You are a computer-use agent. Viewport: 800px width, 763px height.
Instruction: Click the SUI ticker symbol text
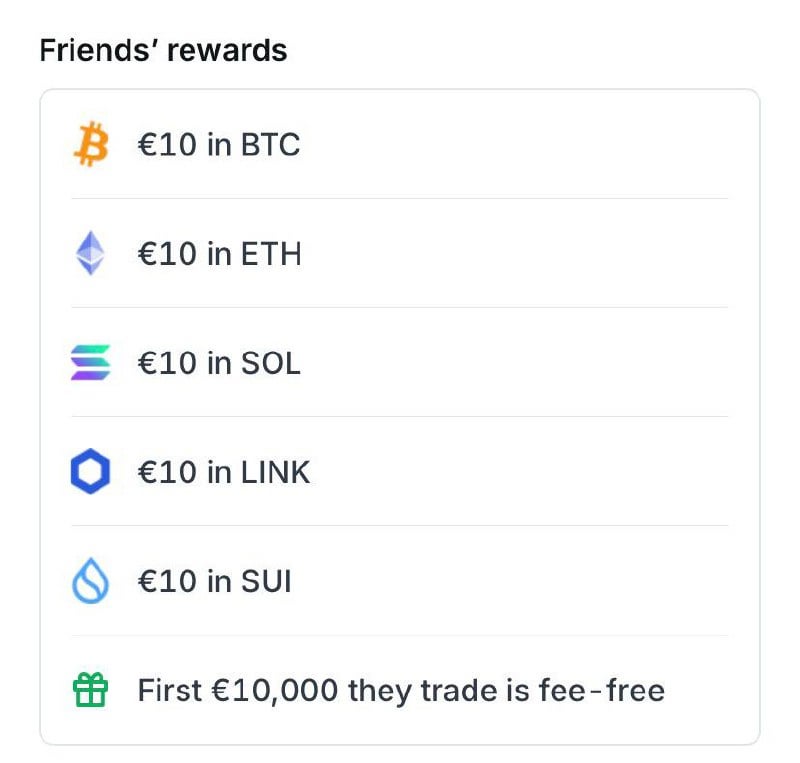point(266,581)
